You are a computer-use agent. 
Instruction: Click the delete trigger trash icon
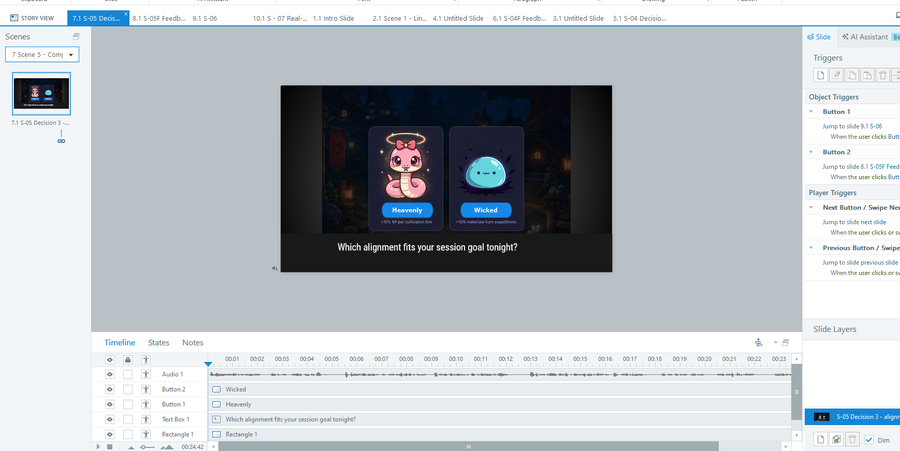(x=883, y=75)
